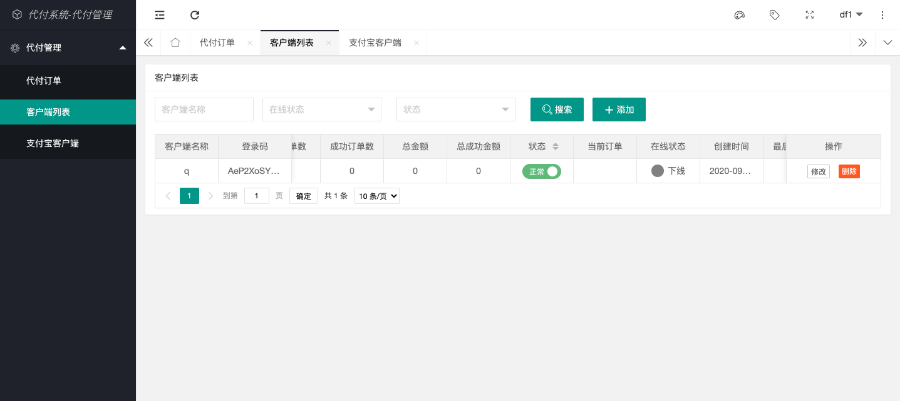Open the vertical three-dot more menu
900x401 pixels.
click(x=882, y=15)
